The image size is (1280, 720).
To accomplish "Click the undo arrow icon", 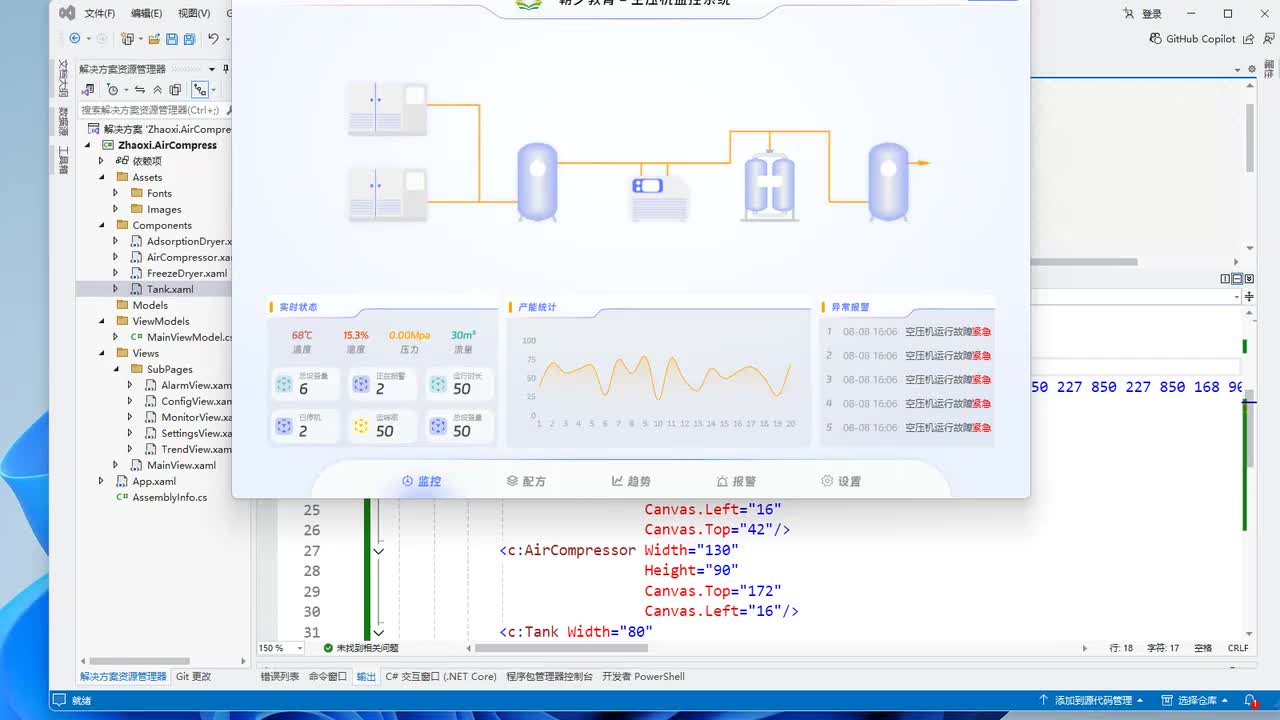I will pos(213,39).
